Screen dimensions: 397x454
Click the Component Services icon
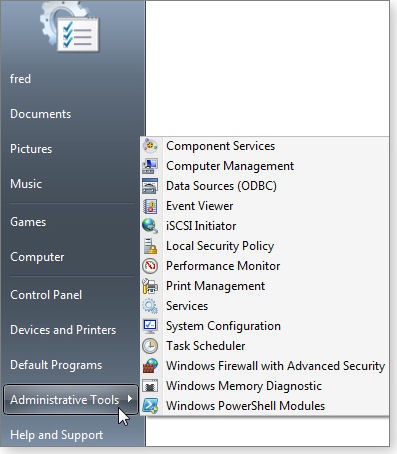pyautogui.click(x=150, y=146)
